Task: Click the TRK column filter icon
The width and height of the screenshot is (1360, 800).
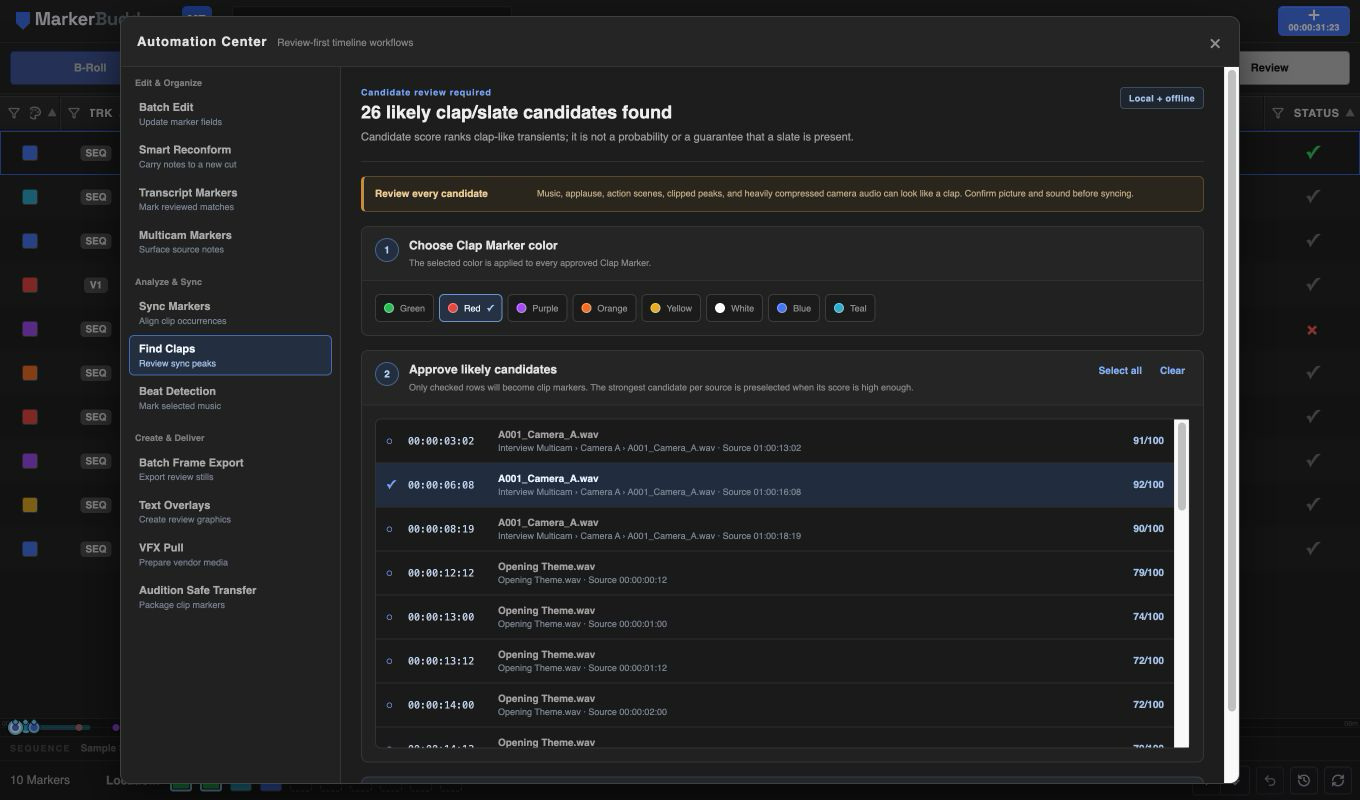Action: click(x=73, y=113)
